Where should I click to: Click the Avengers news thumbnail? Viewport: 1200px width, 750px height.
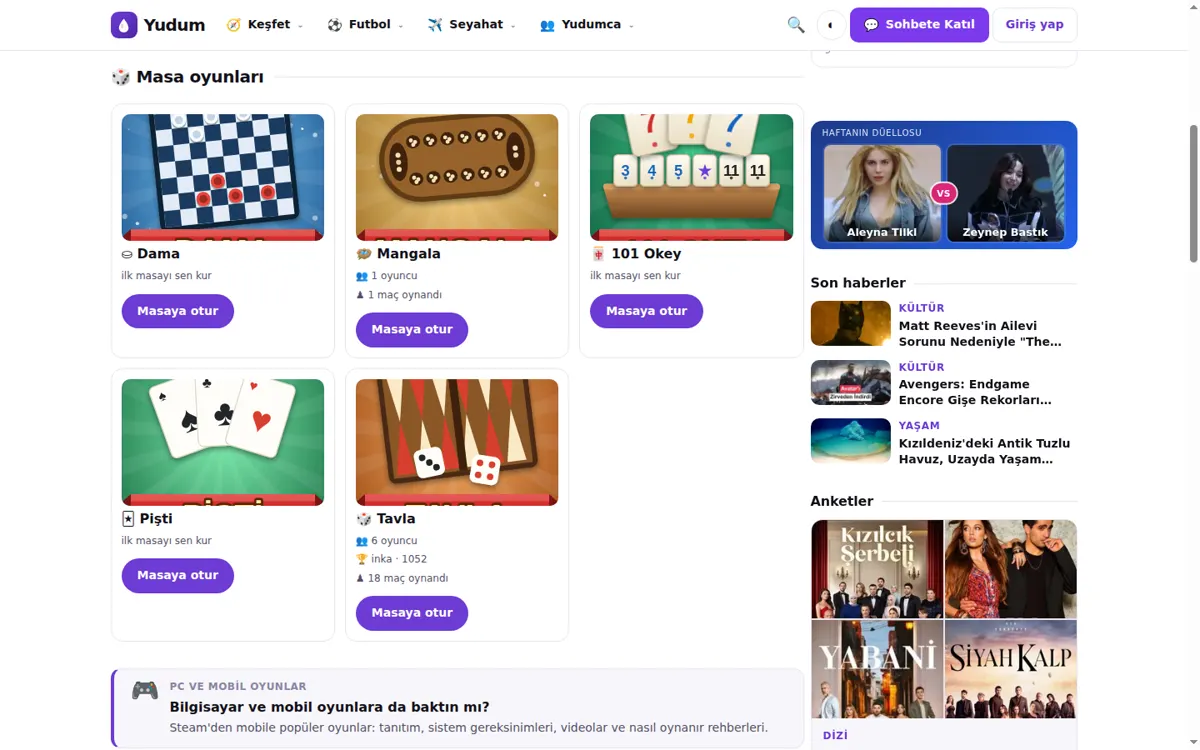(850, 382)
